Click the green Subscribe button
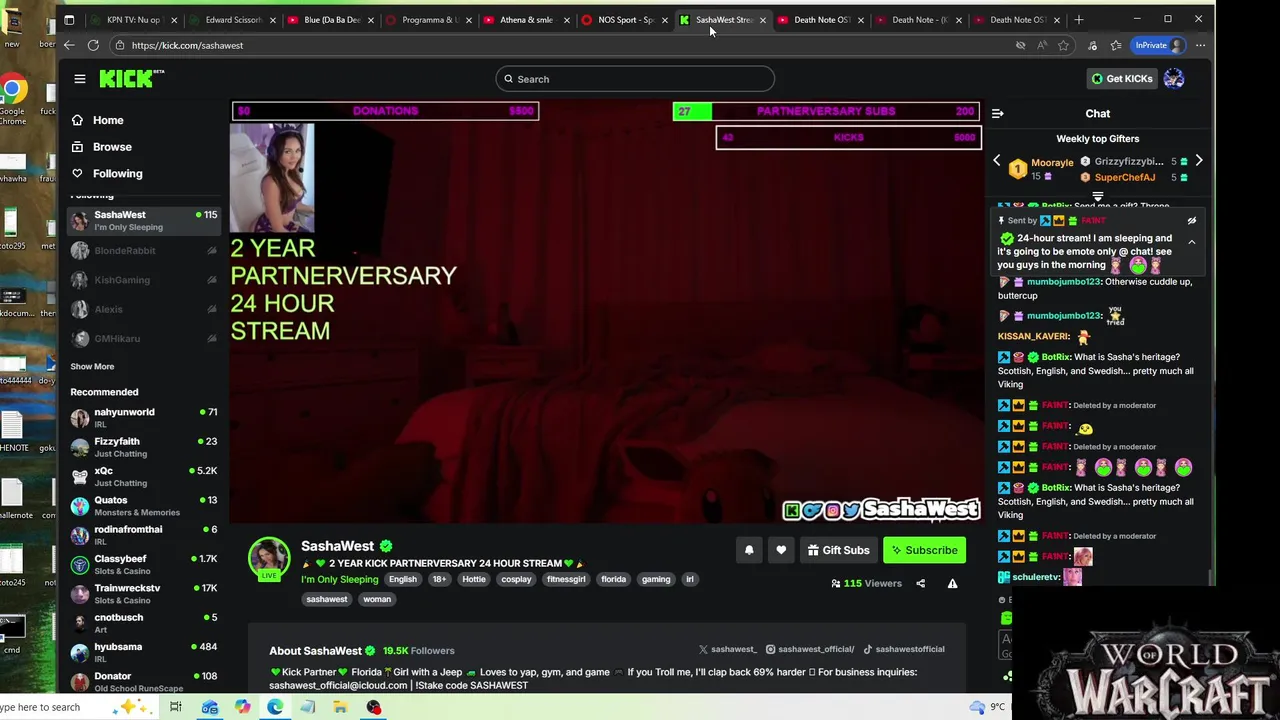The height and width of the screenshot is (720, 1280). click(x=925, y=550)
